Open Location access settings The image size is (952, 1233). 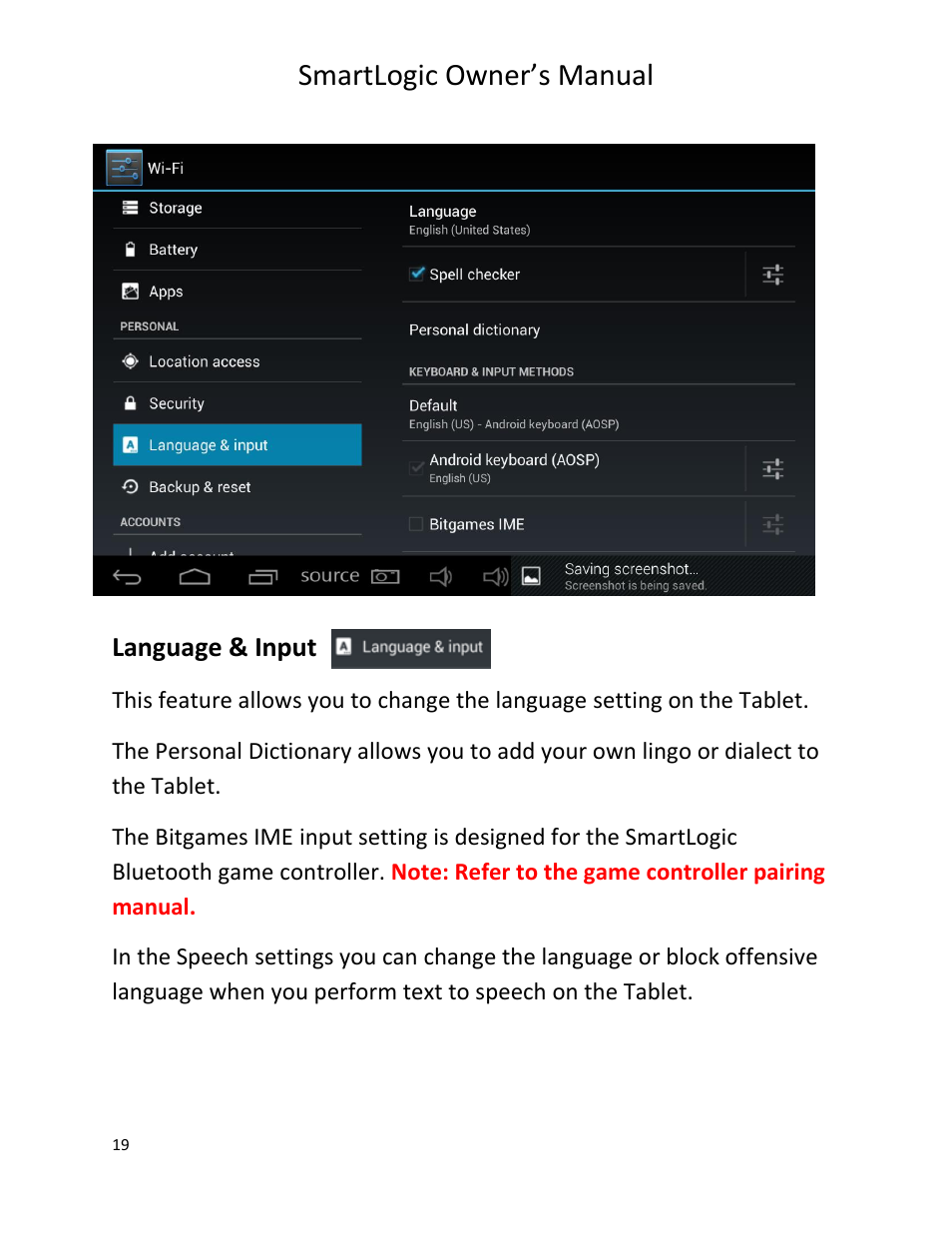pyautogui.click(x=238, y=361)
